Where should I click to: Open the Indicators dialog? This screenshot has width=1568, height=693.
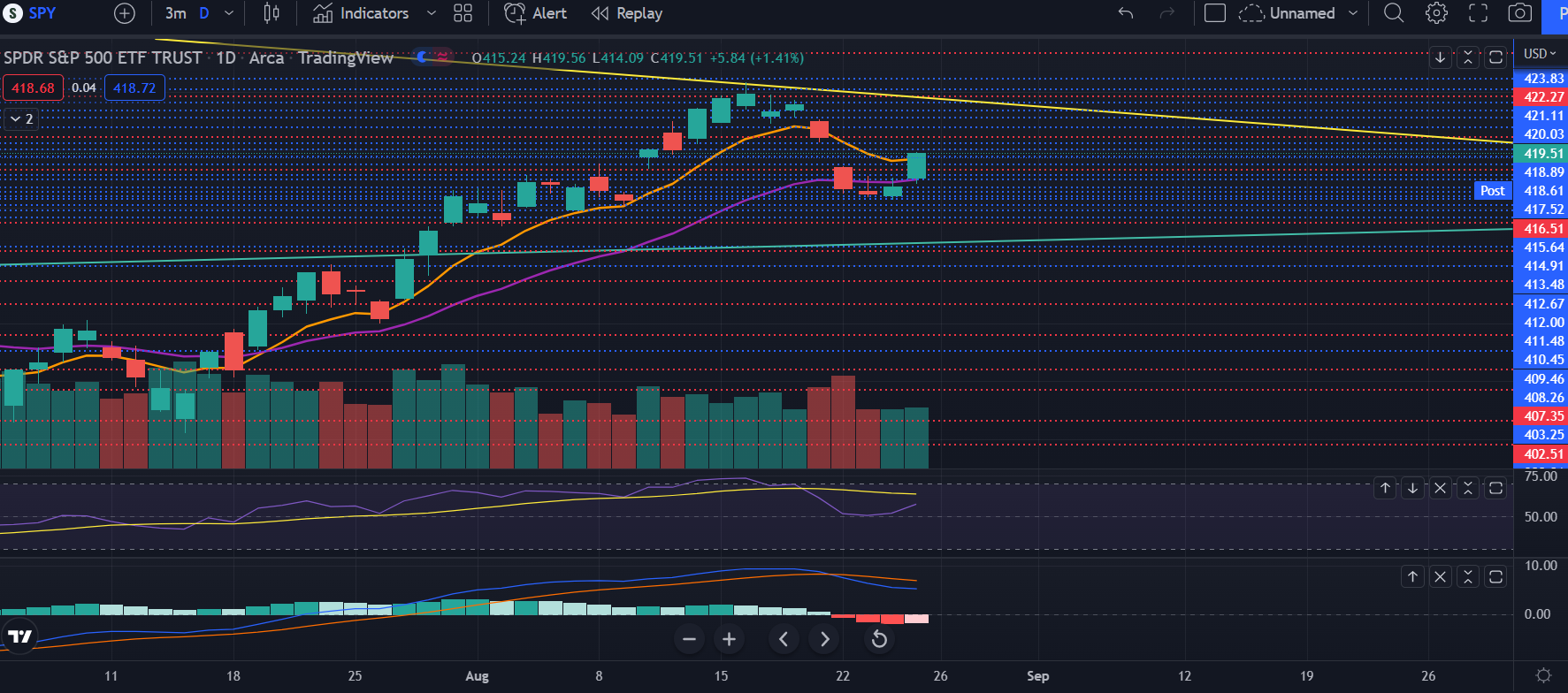coord(361,13)
